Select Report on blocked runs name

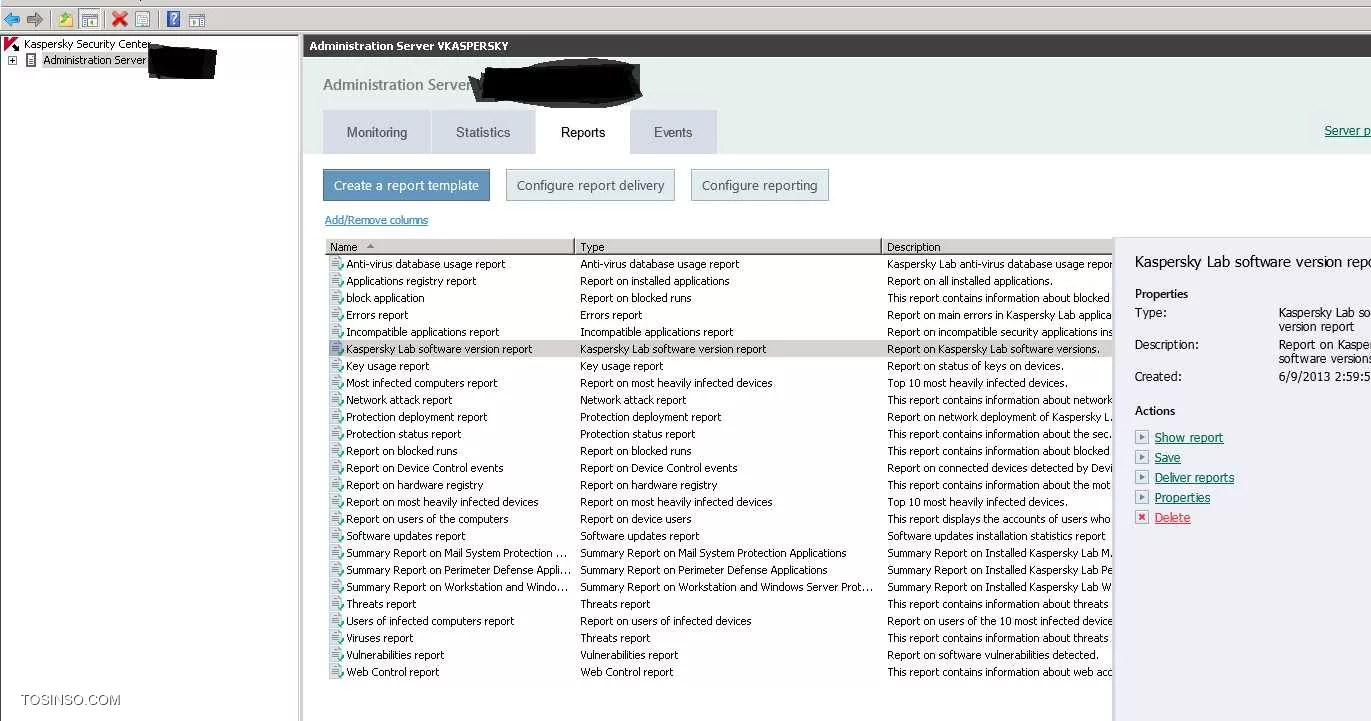click(x=402, y=451)
